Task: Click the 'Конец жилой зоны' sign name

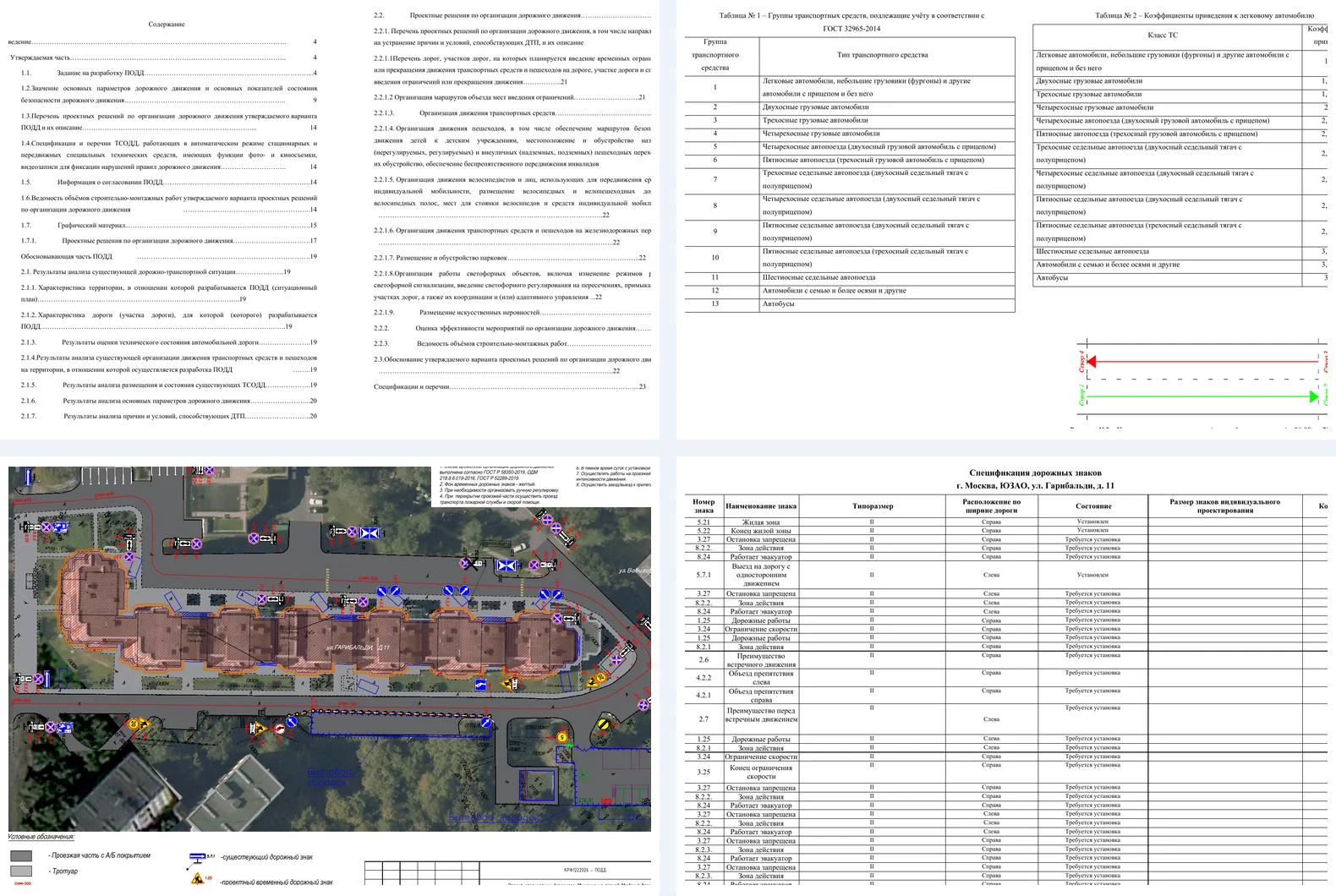Action: (x=760, y=532)
